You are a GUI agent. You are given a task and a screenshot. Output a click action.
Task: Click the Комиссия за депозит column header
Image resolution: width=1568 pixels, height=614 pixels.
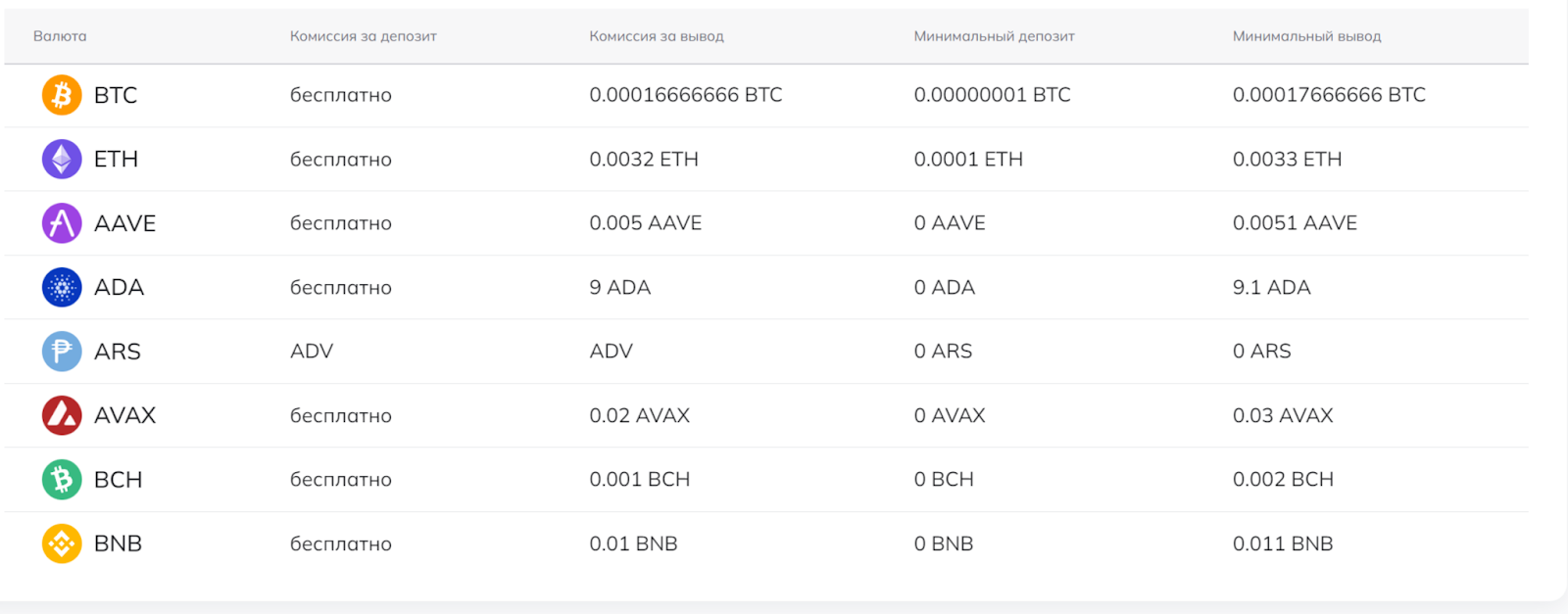coord(364,36)
